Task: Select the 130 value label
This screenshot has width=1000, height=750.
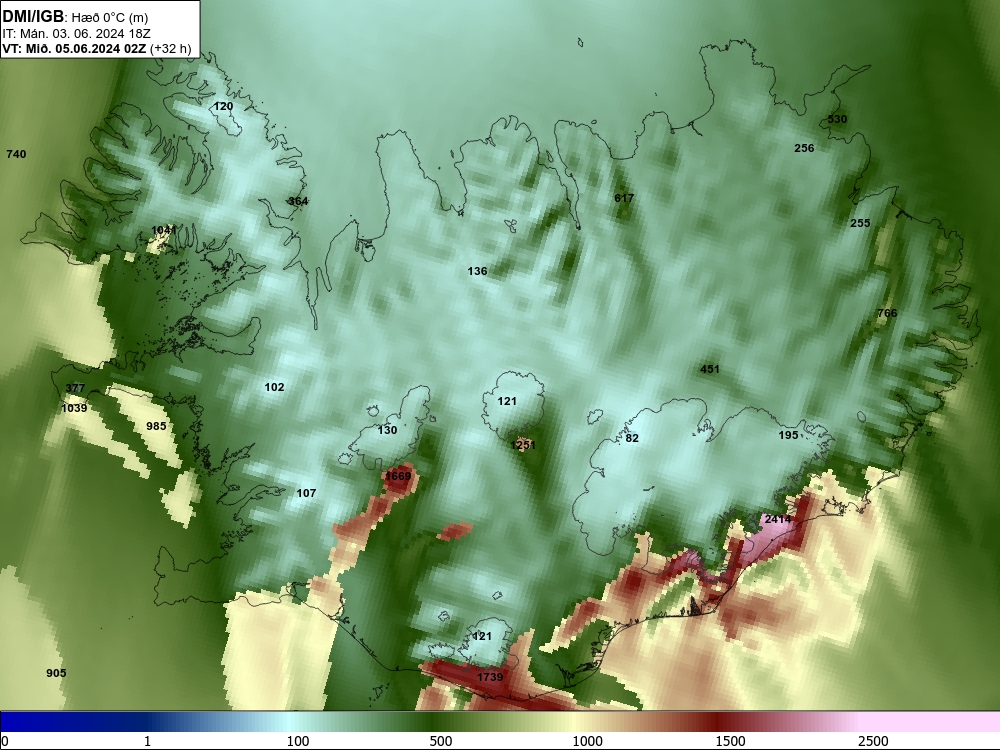Action: (387, 430)
